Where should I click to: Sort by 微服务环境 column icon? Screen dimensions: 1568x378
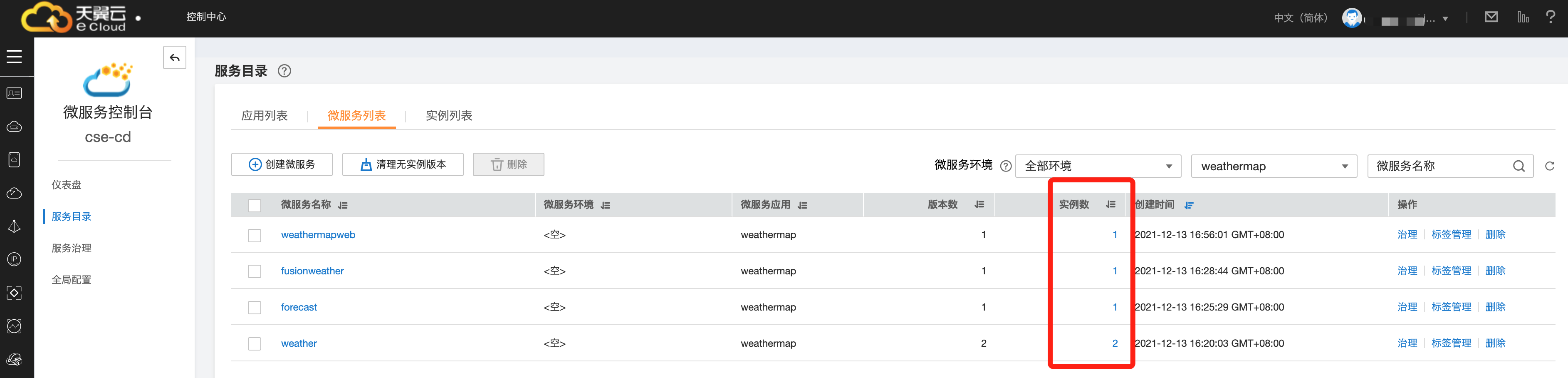[606, 206]
